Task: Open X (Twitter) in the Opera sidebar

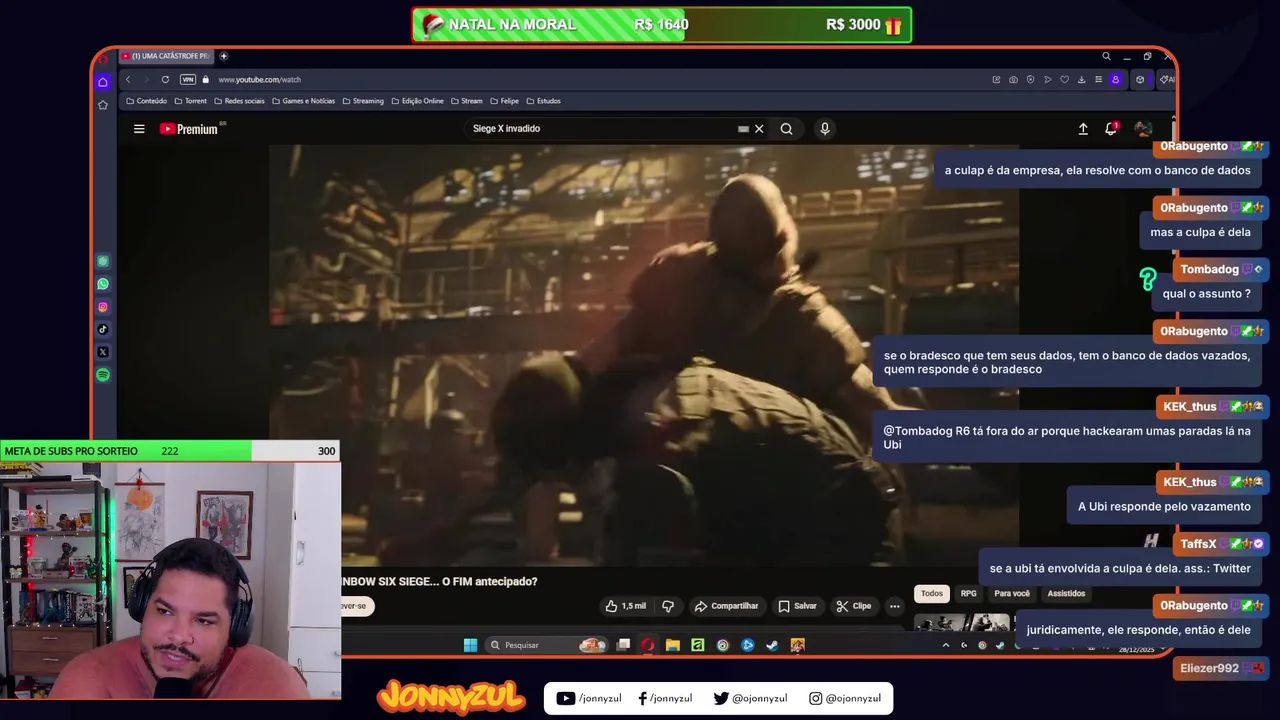Action: 103,352
